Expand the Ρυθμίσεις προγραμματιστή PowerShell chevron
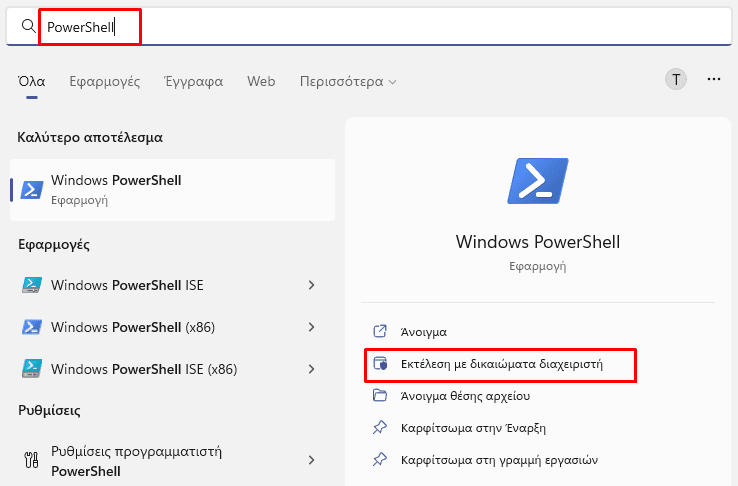The image size is (738, 486). coord(311,460)
